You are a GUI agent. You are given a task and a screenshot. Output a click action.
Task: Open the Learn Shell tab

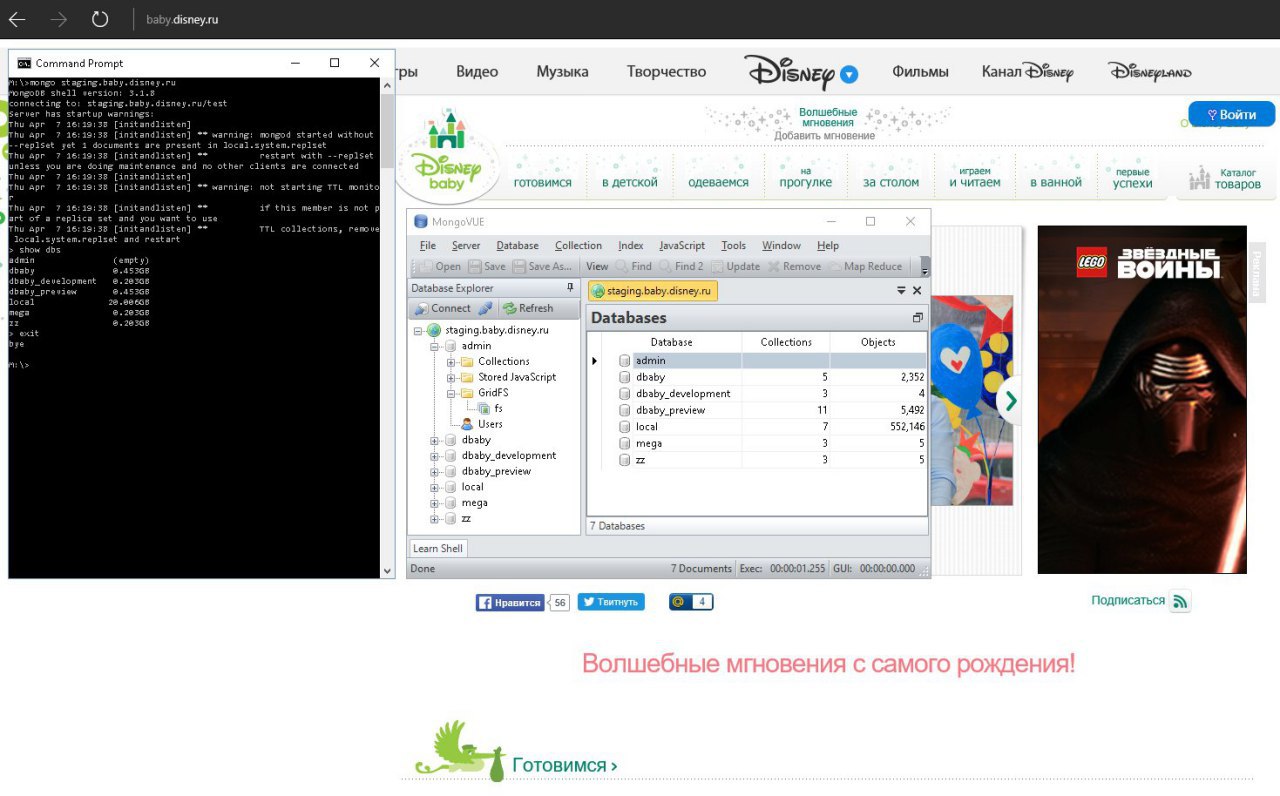pyautogui.click(x=438, y=548)
